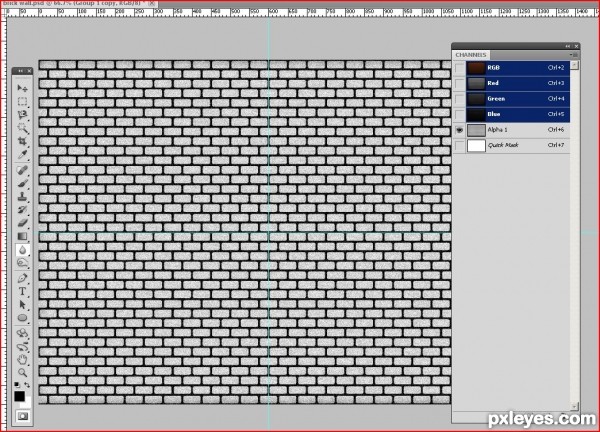600x432 pixels.
Task: Collapse the Channels panel to icons
Action: point(567,46)
